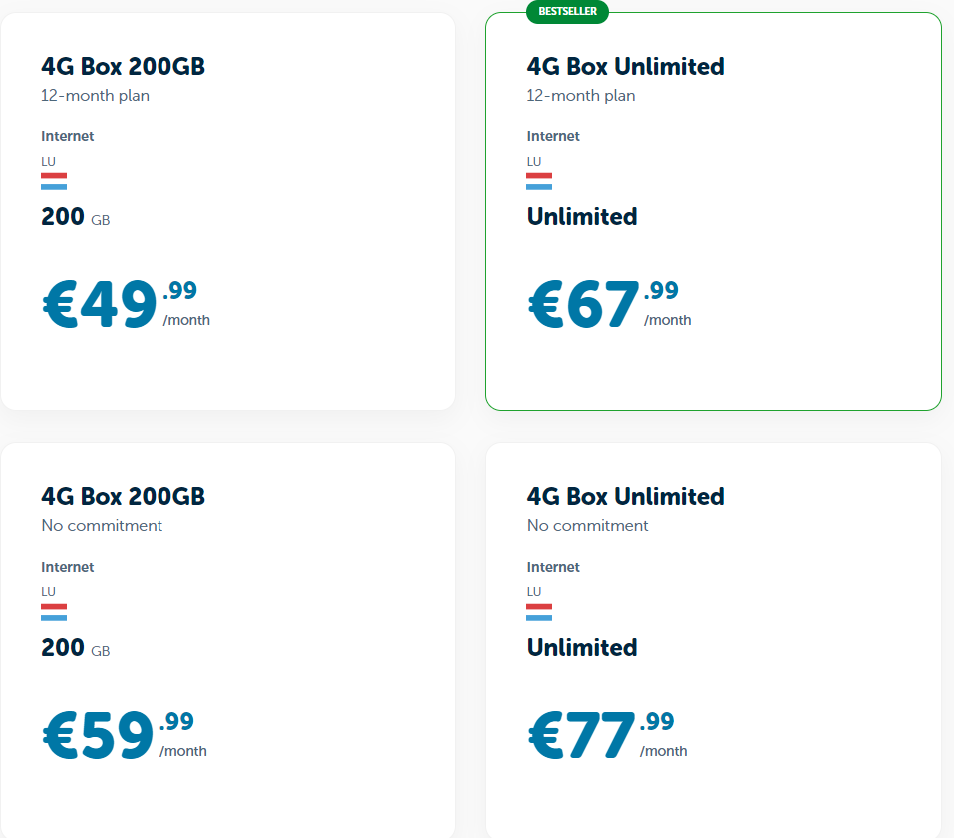Open the 4G Box 200GB No commitment title

click(x=123, y=497)
